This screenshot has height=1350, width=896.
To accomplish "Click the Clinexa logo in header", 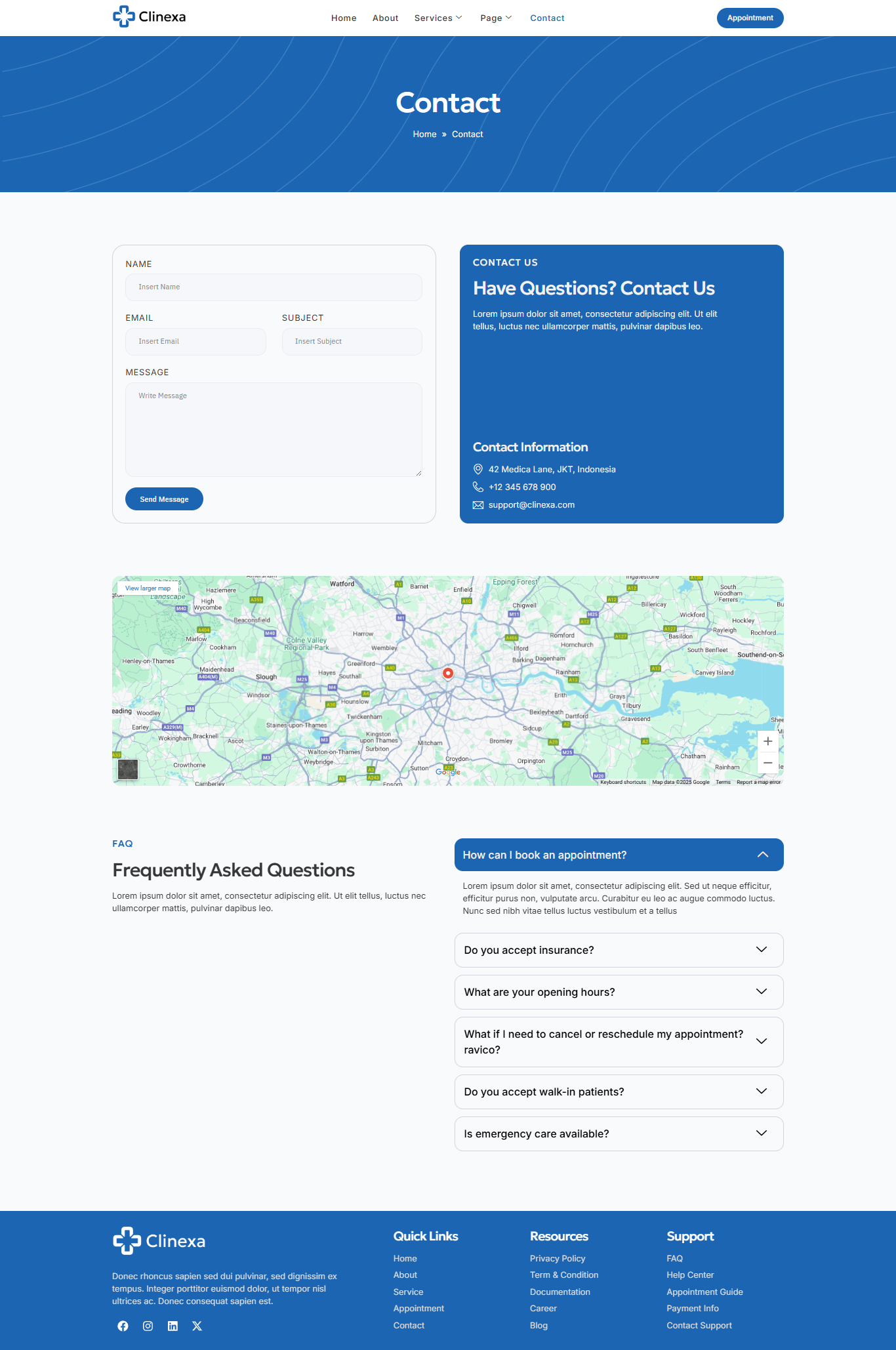I will click(149, 17).
